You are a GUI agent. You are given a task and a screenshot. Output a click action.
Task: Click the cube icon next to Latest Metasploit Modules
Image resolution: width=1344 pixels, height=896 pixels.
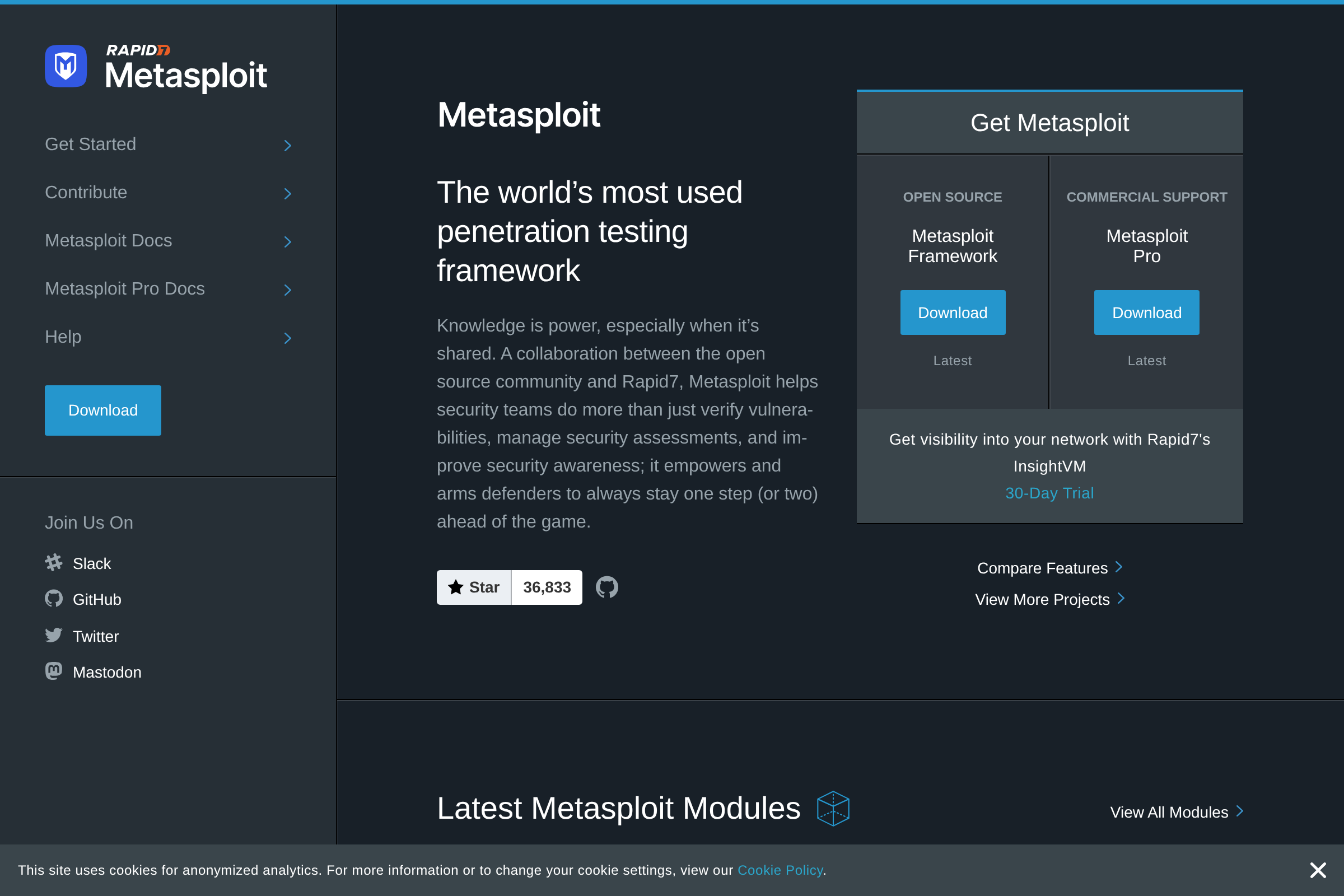click(x=835, y=808)
